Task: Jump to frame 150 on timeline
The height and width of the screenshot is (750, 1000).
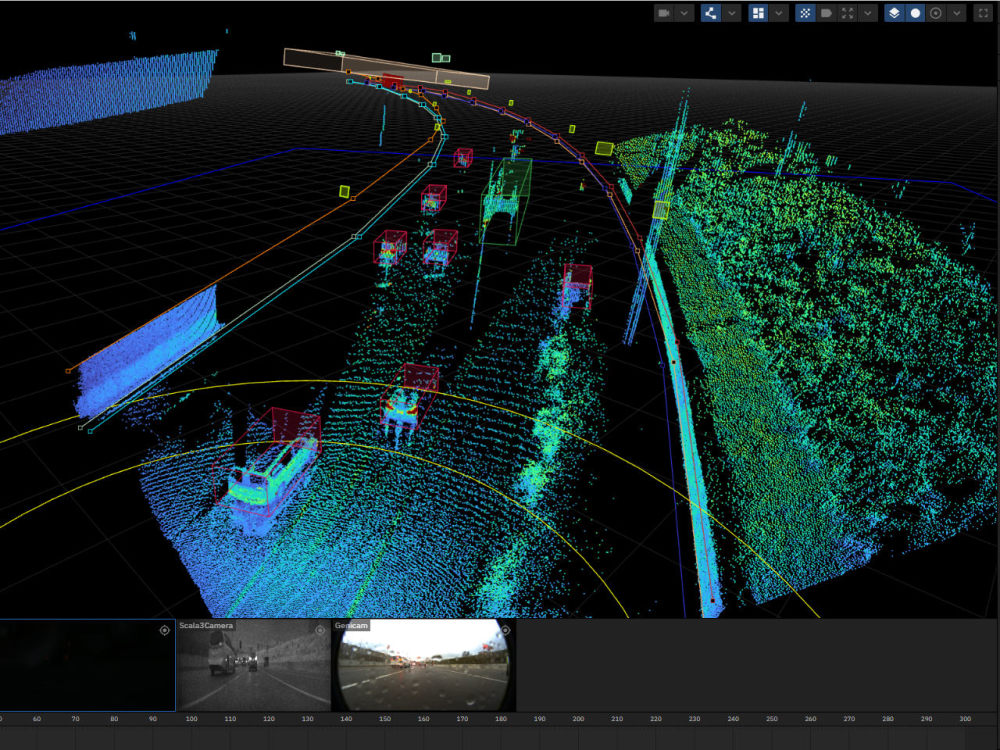Action: click(385, 719)
